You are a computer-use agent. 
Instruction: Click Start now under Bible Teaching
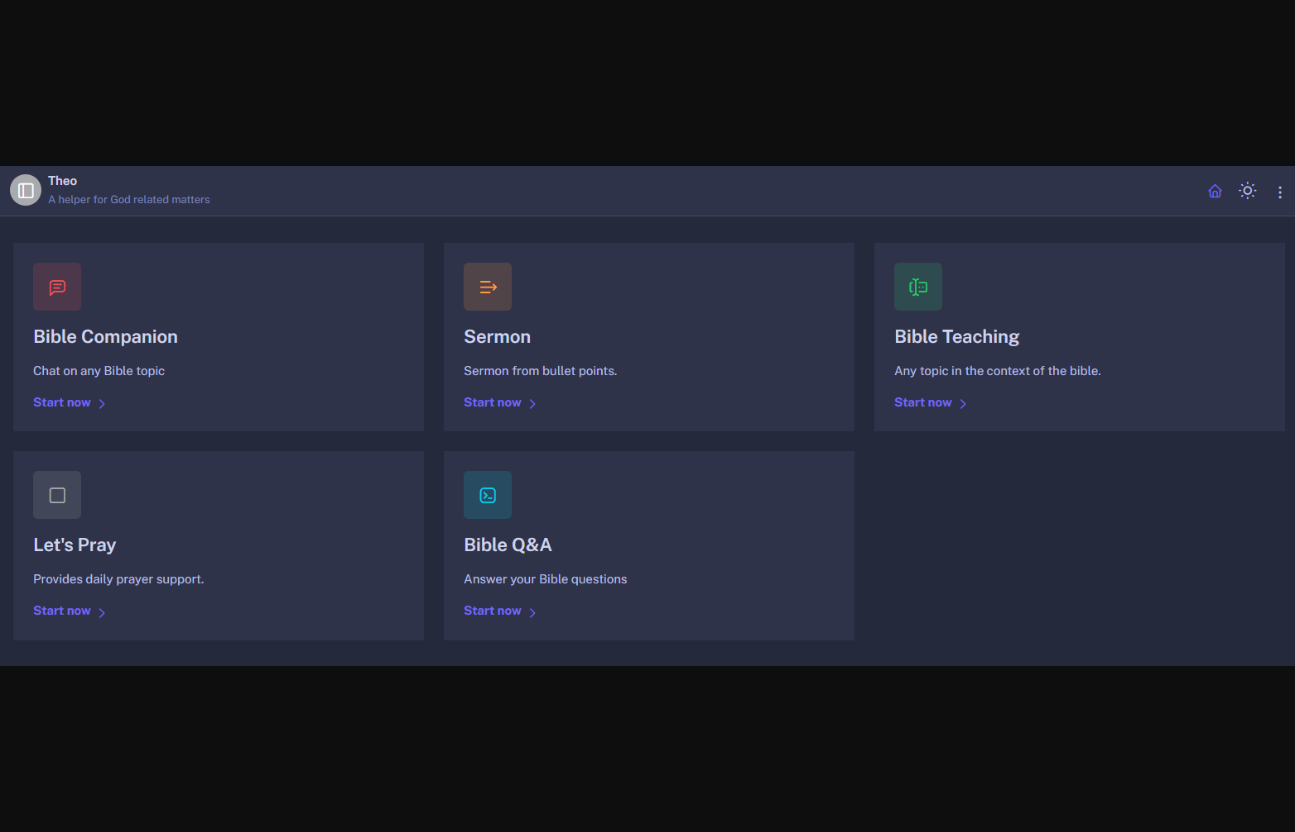923,403
